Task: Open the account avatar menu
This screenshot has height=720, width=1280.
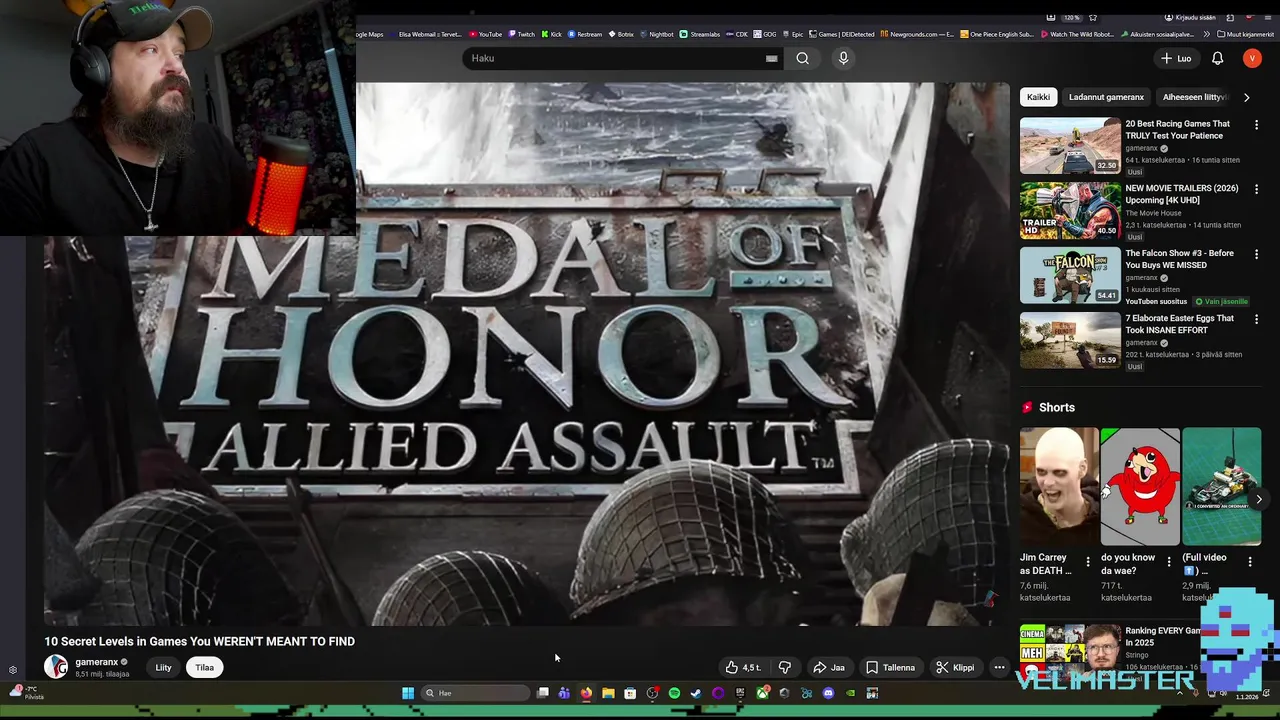Action: 1252,58
